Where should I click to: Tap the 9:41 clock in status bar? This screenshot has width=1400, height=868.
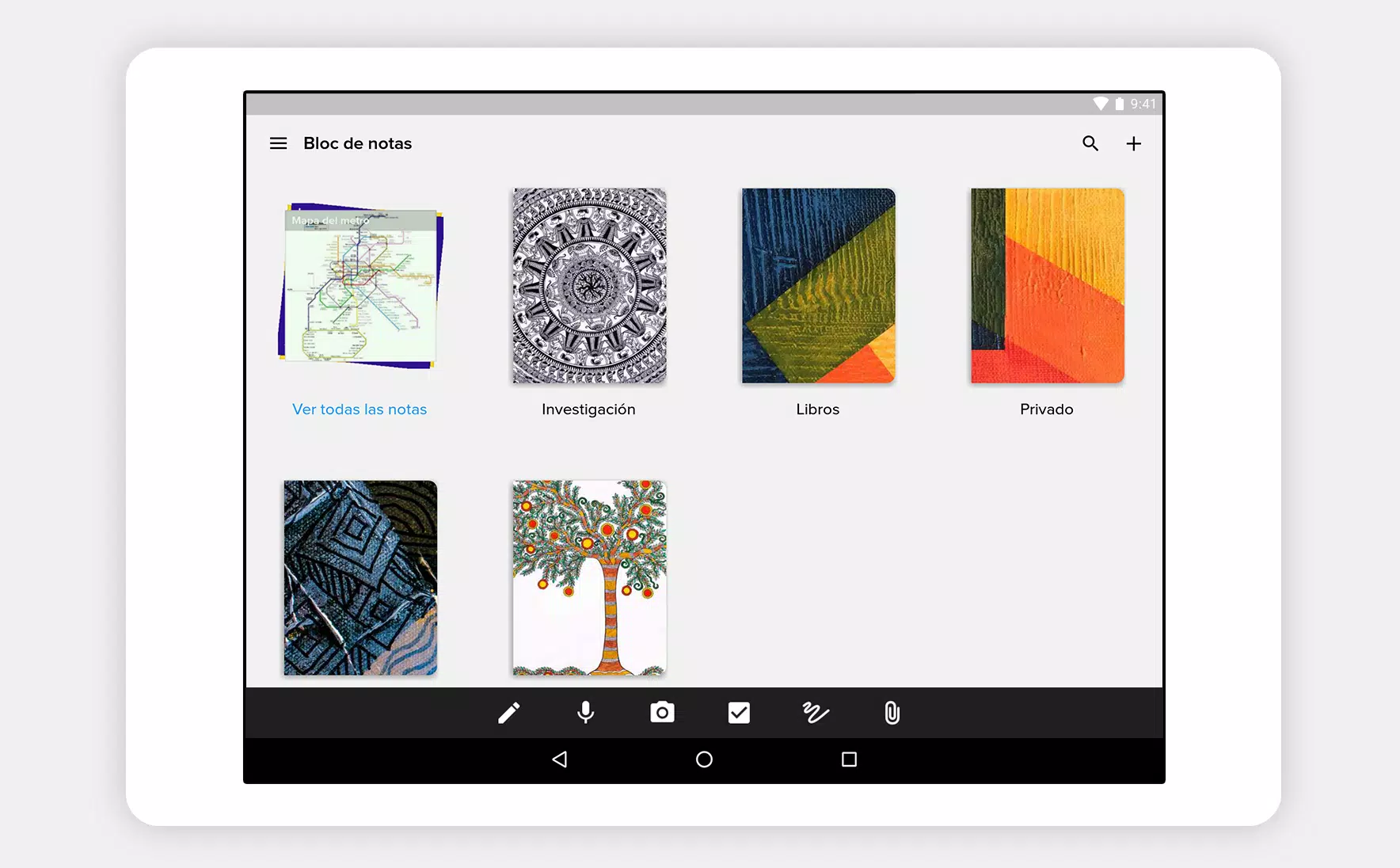click(1143, 104)
